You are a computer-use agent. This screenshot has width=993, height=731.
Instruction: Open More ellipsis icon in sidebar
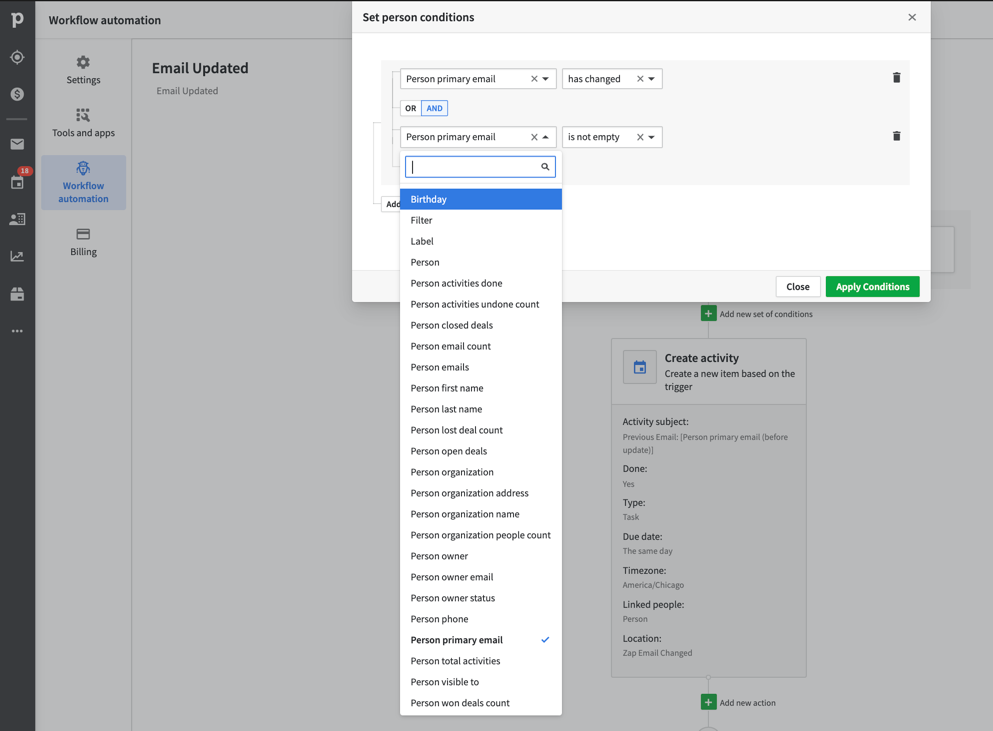tap(17, 331)
